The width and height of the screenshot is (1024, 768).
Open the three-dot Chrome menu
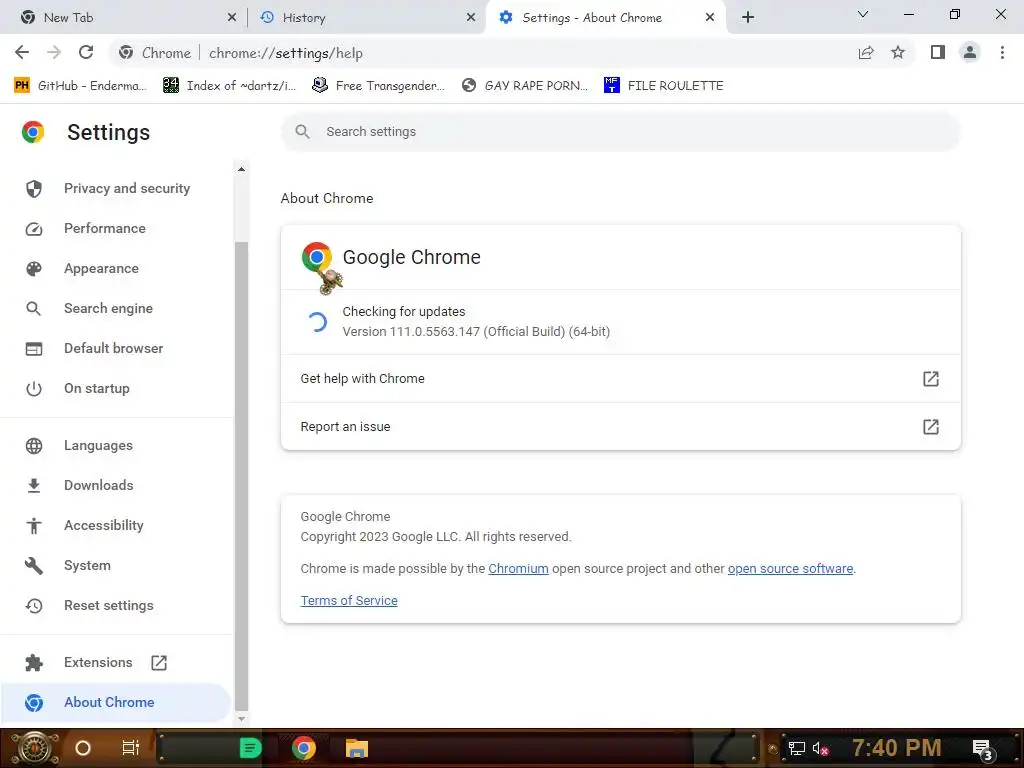[x=1002, y=52]
